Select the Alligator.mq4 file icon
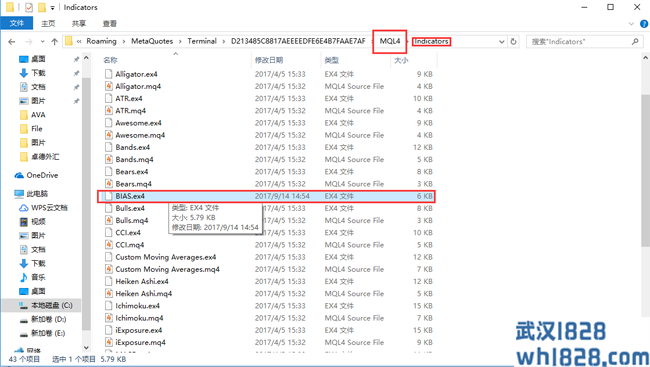The width and height of the screenshot is (650, 367). click(108, 86)
